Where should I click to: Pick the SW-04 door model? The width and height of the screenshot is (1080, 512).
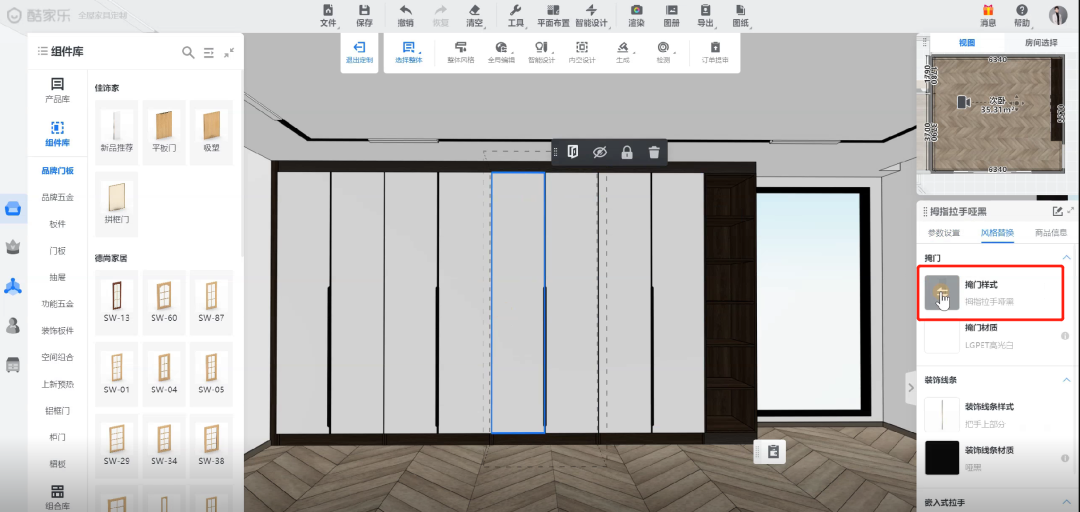[164, 373]
